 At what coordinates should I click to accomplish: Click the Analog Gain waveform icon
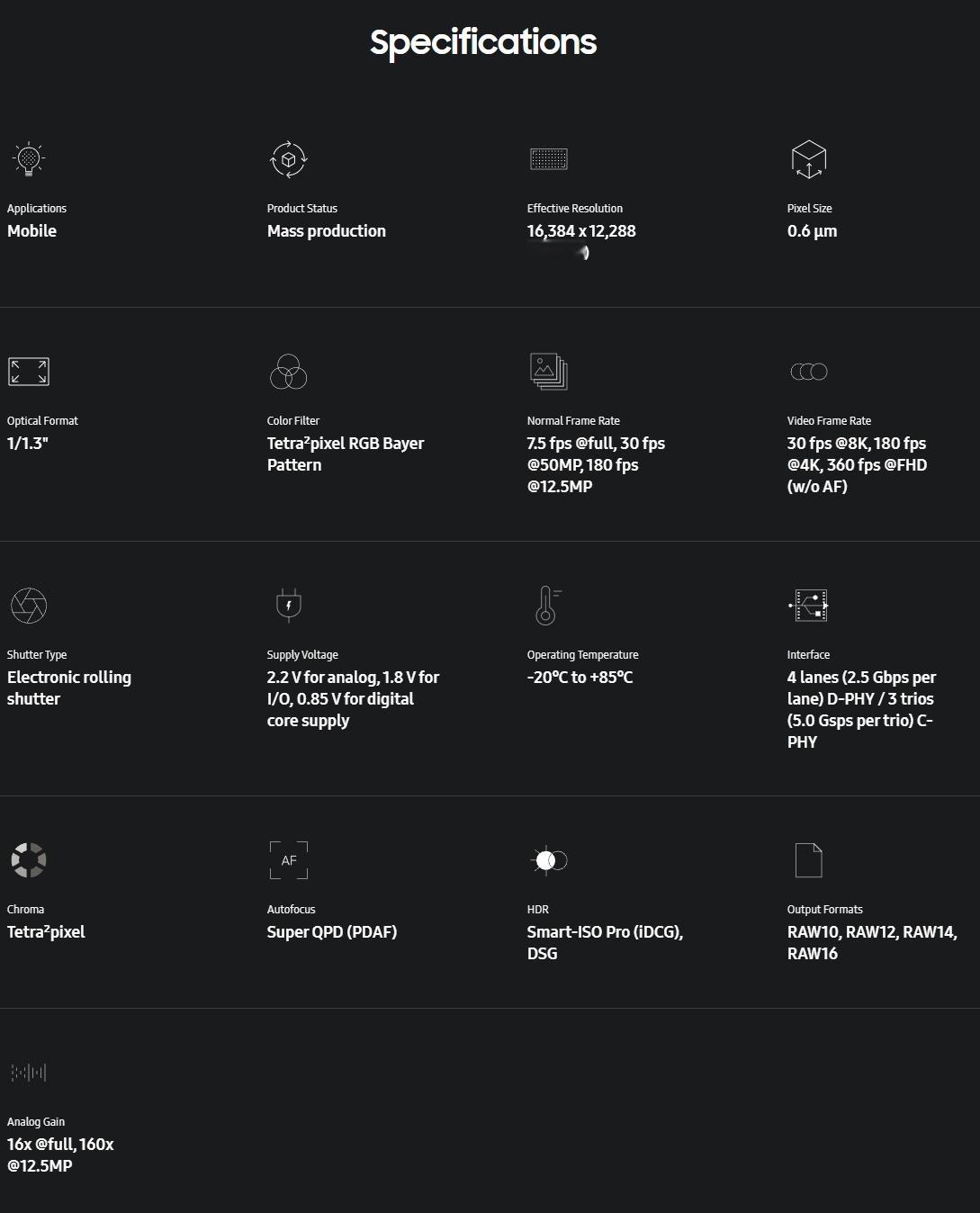pos(29,1073)
